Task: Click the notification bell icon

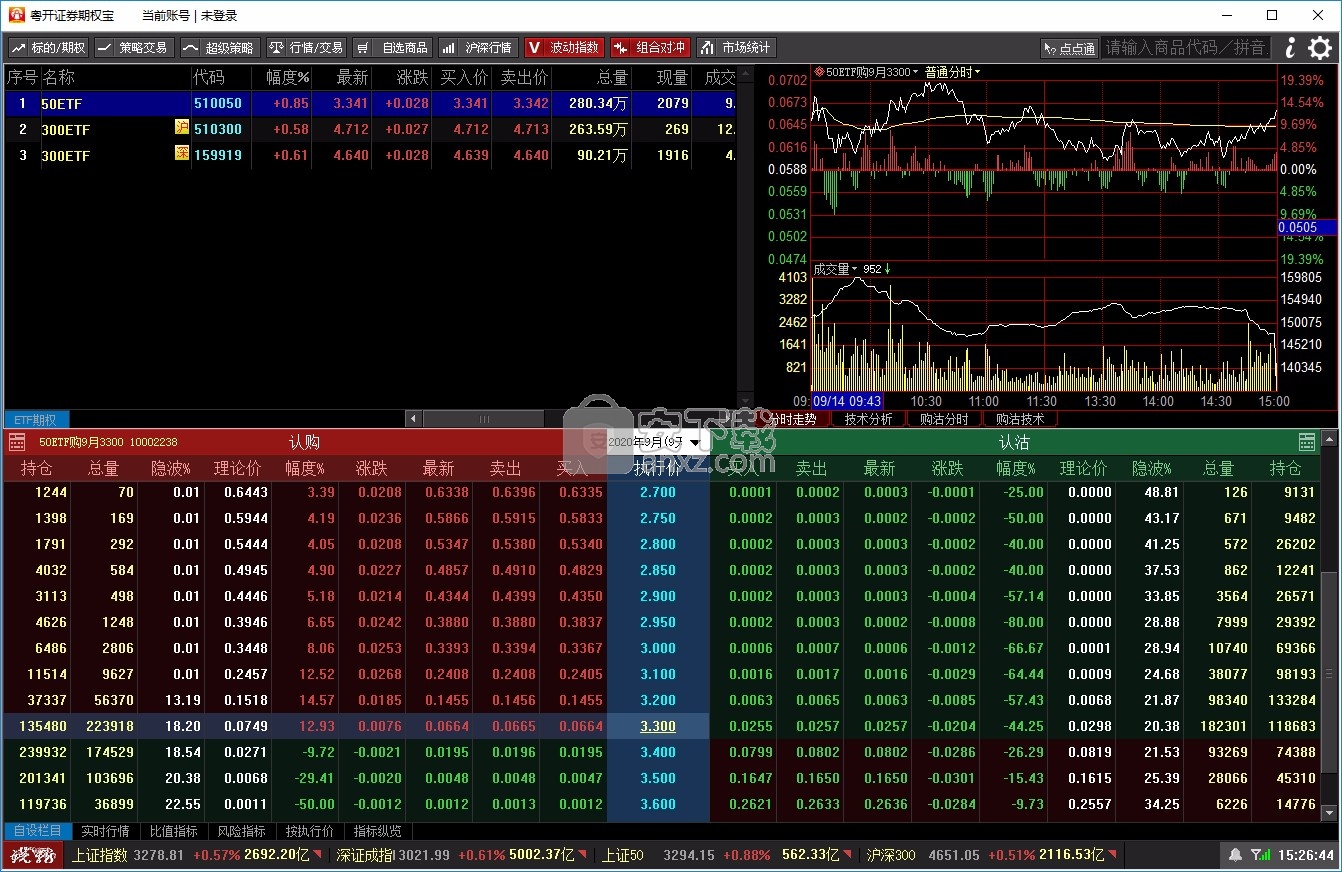Action: (1235, 855)
